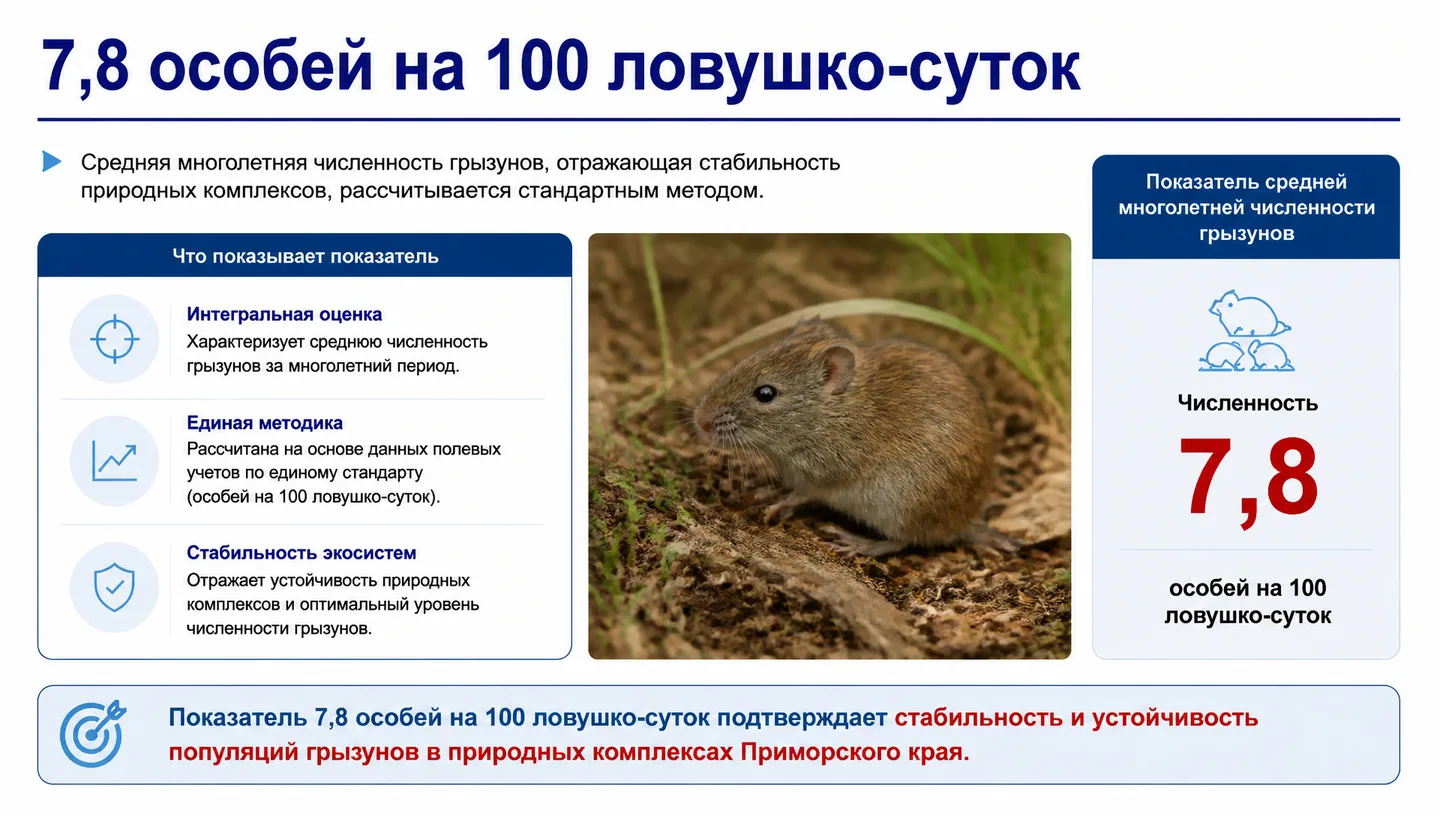This screenshot has height=816, width=1440.
Task: Click the crosshair target icon beside Интегральная оценка
Action: tap(114, 339)
